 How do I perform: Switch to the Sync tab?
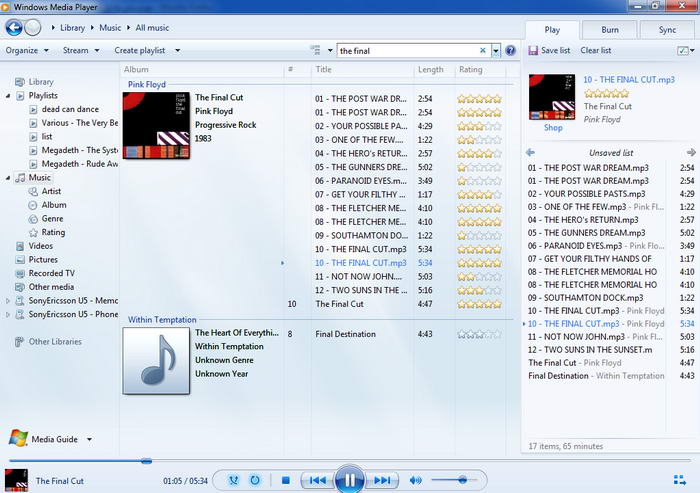click(x=667, y=30)
